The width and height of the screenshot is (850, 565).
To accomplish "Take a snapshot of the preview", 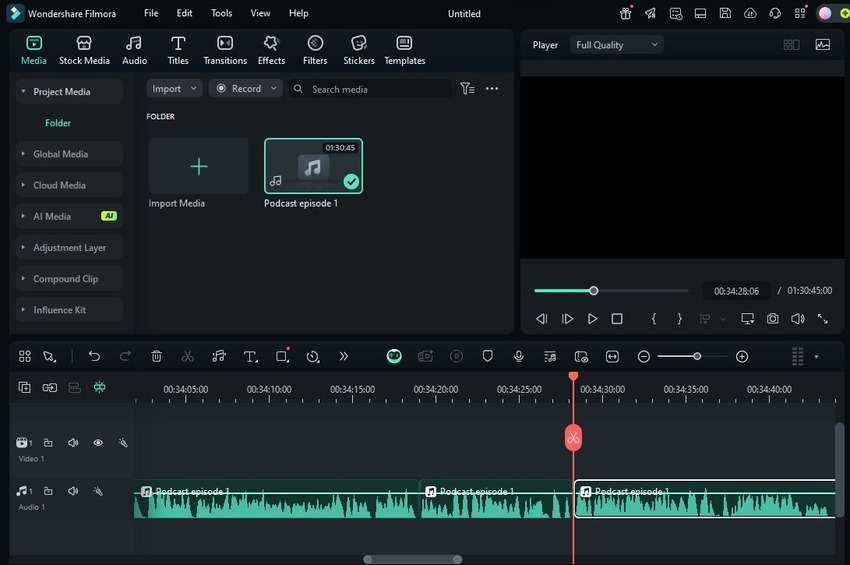I will coord(772,319).
